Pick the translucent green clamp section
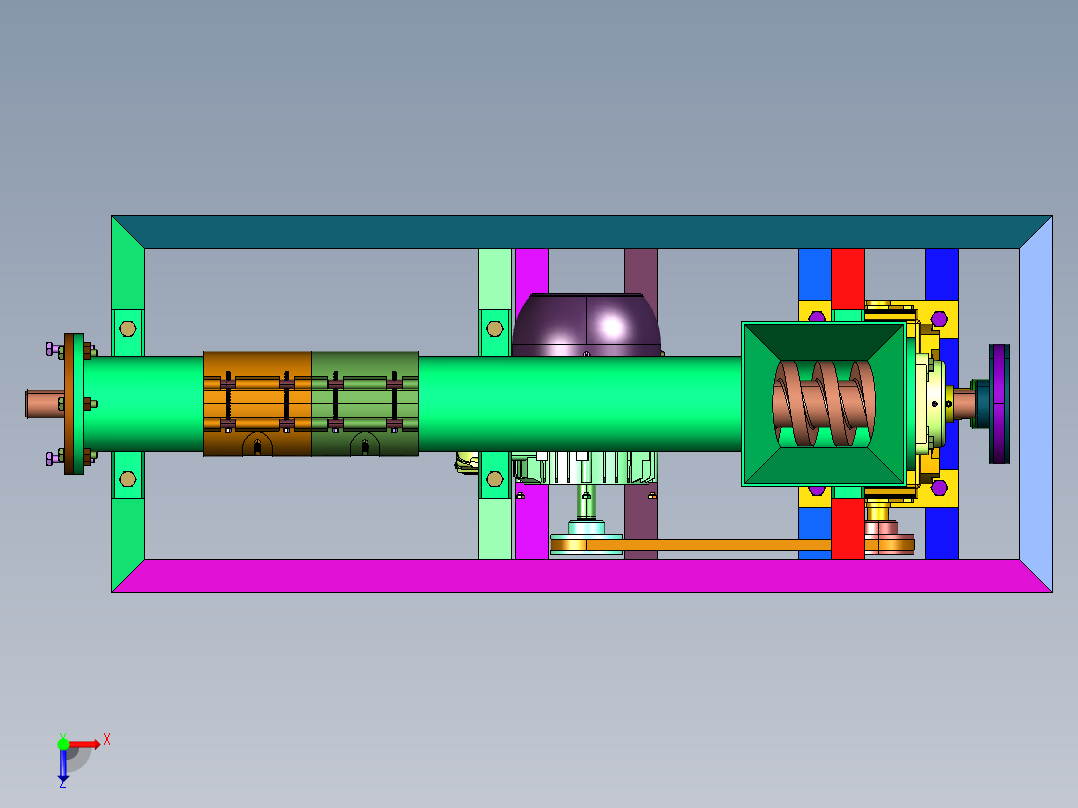Image resolution: width=1078 pixels, height=808 pixels. pyautogui.click(x=365, y=404)
